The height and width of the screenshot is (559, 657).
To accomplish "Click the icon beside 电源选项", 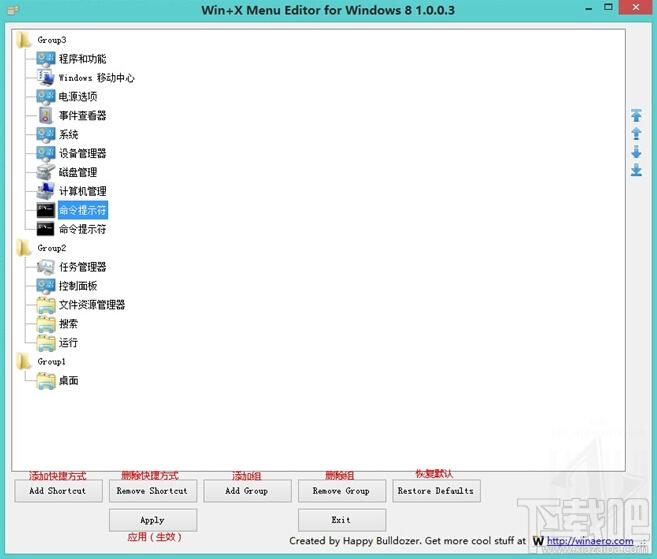I will pos(46,97).
